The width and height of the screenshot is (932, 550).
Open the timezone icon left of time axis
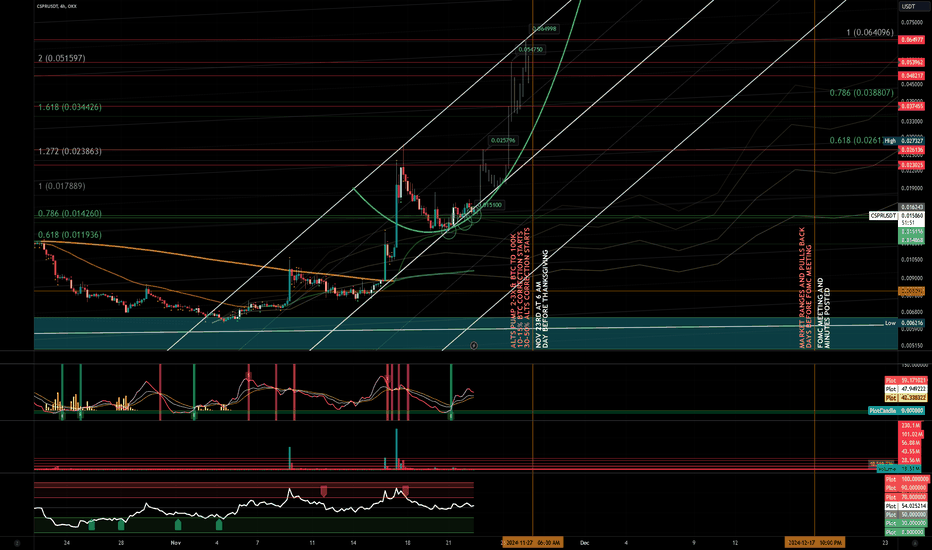point(17,543)
